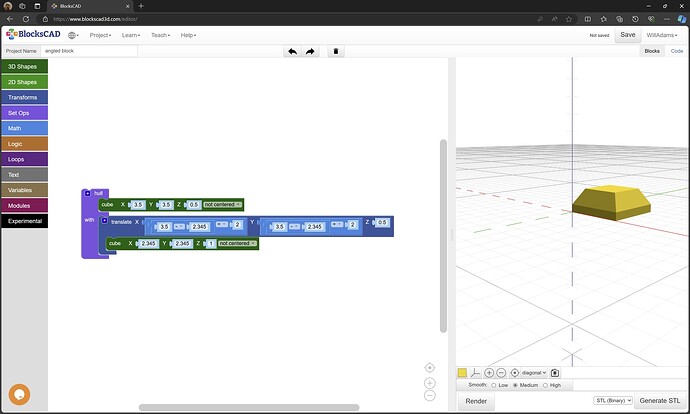Reset the 3D view with the target icon
Image resolution: width=690 pixels, height=414 pixels.
[x=514, y=373]
